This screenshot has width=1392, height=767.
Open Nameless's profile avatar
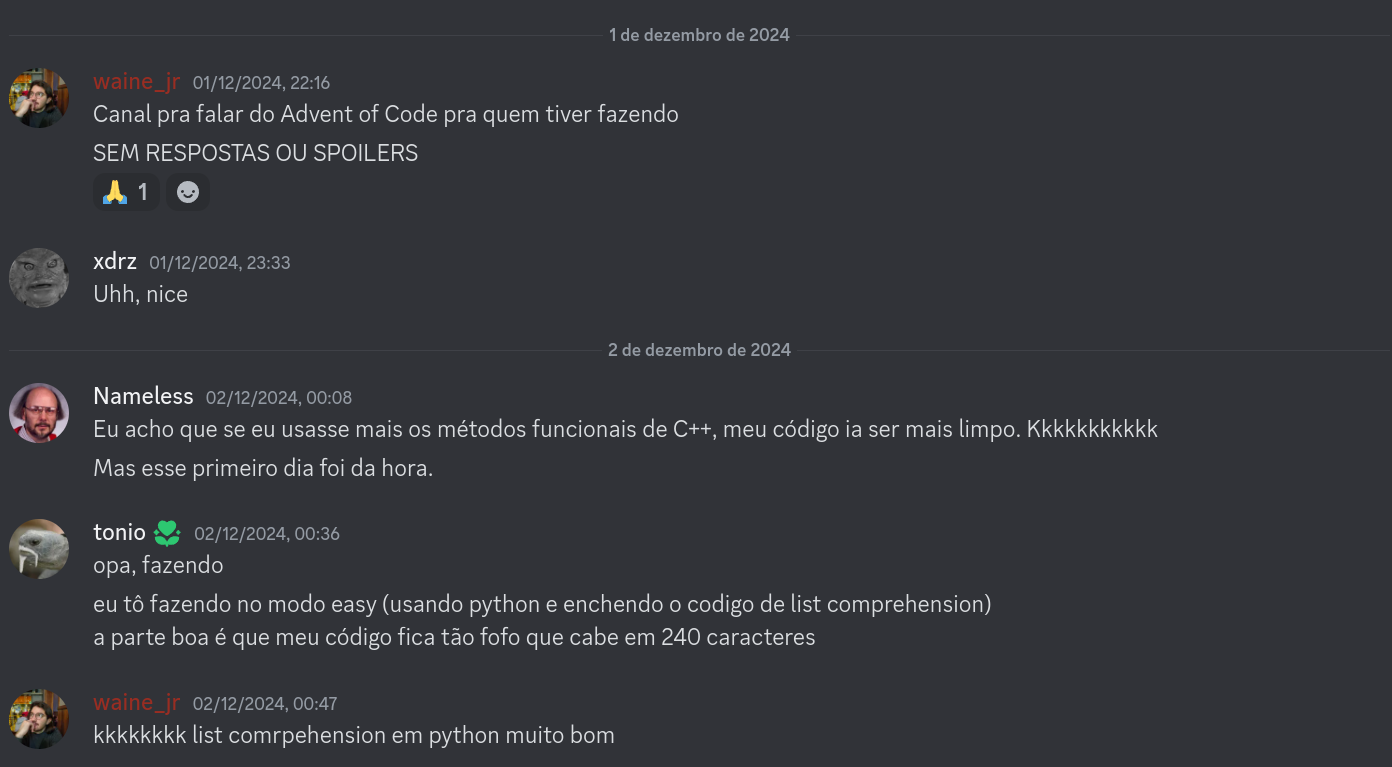39,413
